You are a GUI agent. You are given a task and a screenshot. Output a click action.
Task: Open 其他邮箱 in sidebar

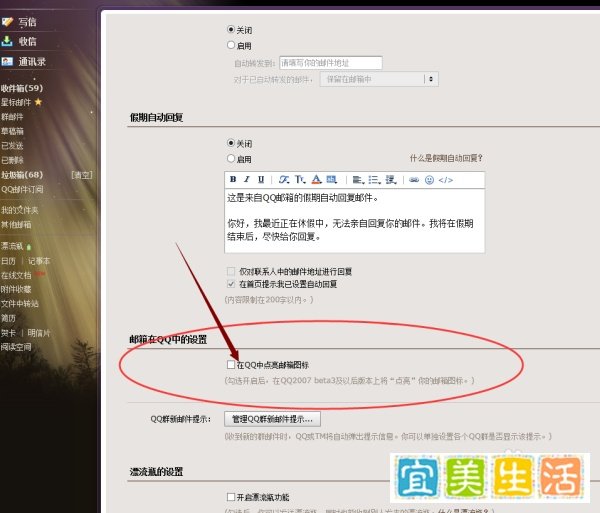pos(16,225)
